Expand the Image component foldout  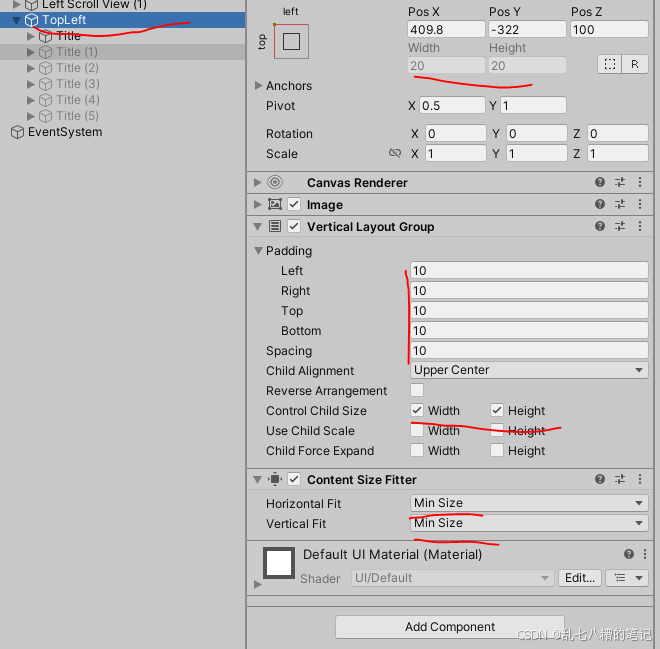257,205
